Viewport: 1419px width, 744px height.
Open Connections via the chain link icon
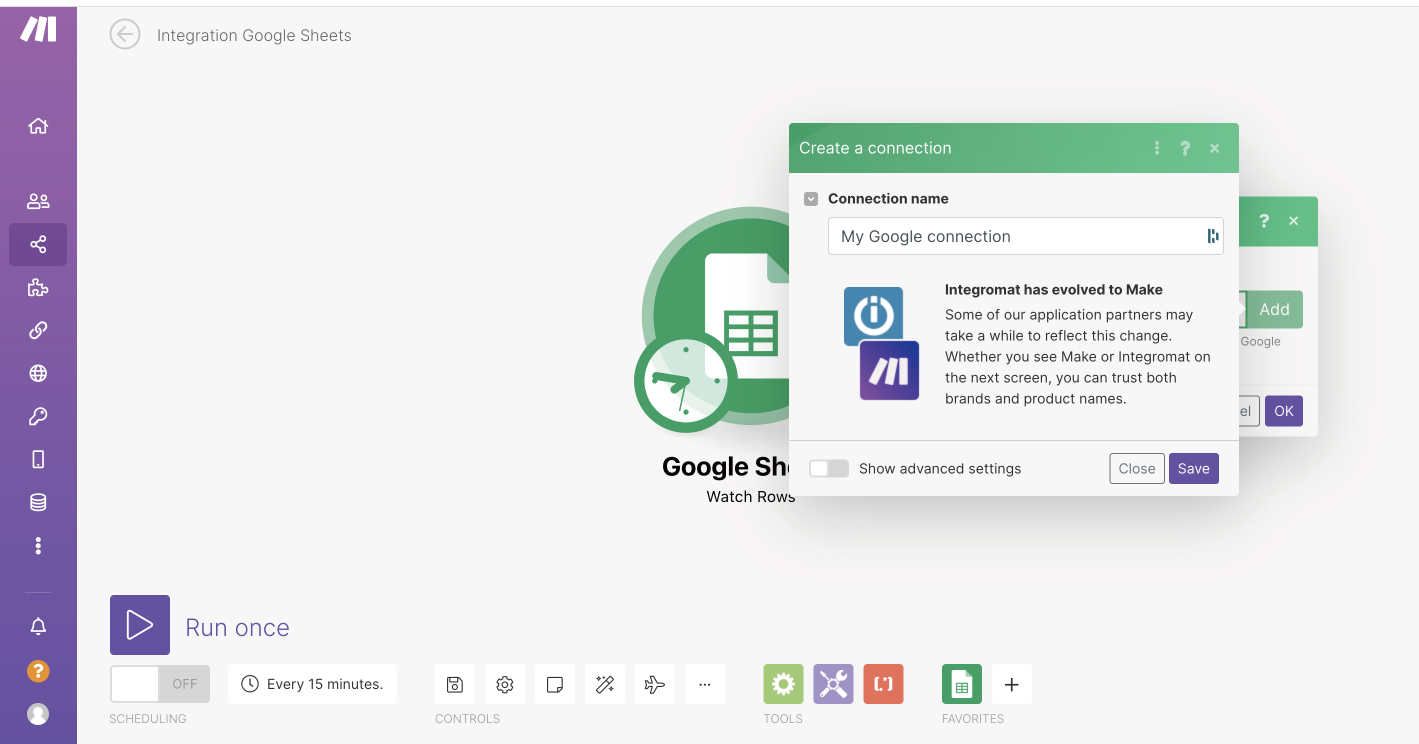coord(38,331)
